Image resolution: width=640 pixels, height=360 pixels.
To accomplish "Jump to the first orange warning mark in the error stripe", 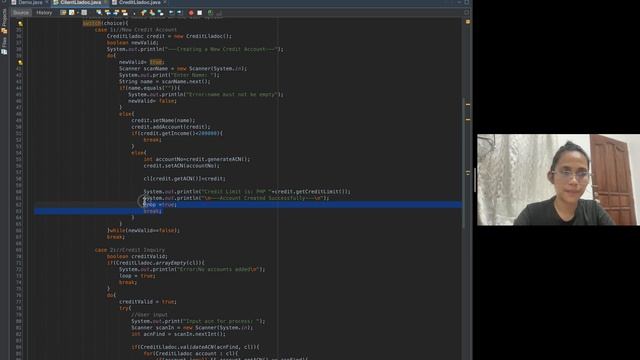I will coord(468,104).
